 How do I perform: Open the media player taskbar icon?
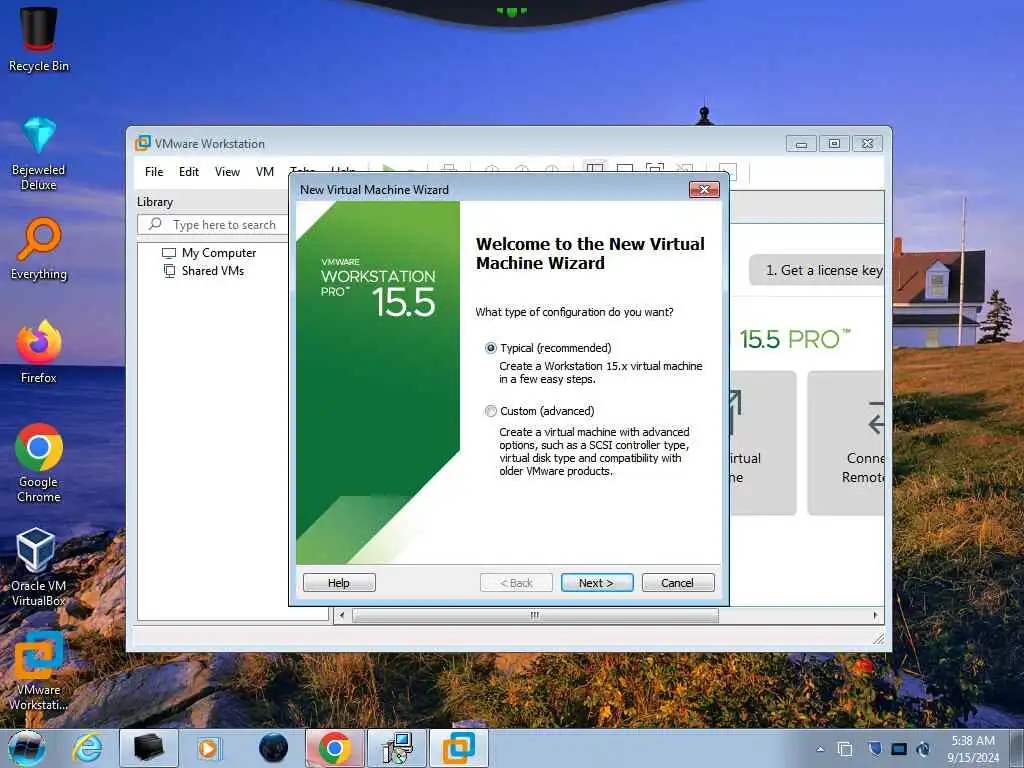pos(210,748)
